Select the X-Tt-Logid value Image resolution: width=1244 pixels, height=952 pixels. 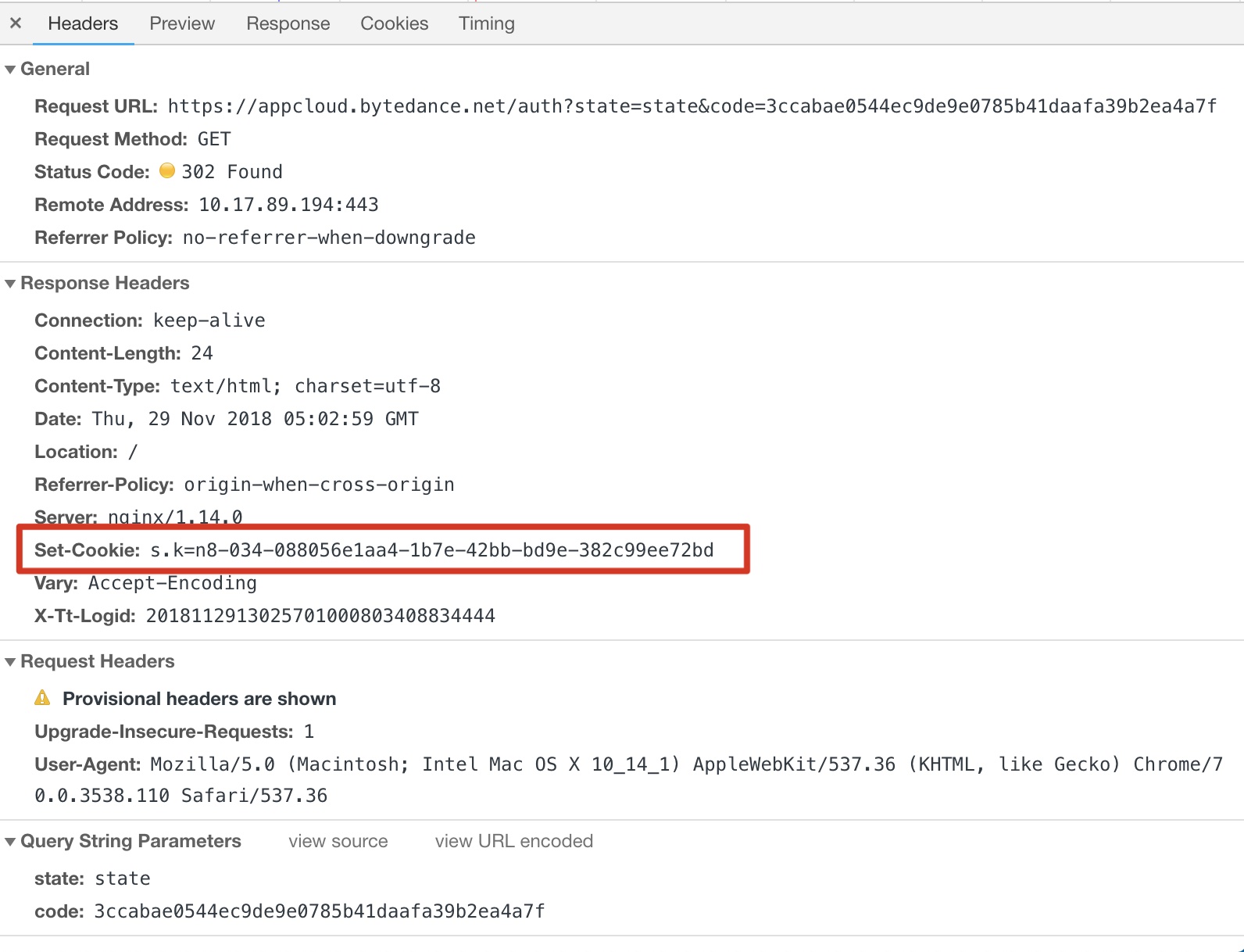(x=320, y=616)
